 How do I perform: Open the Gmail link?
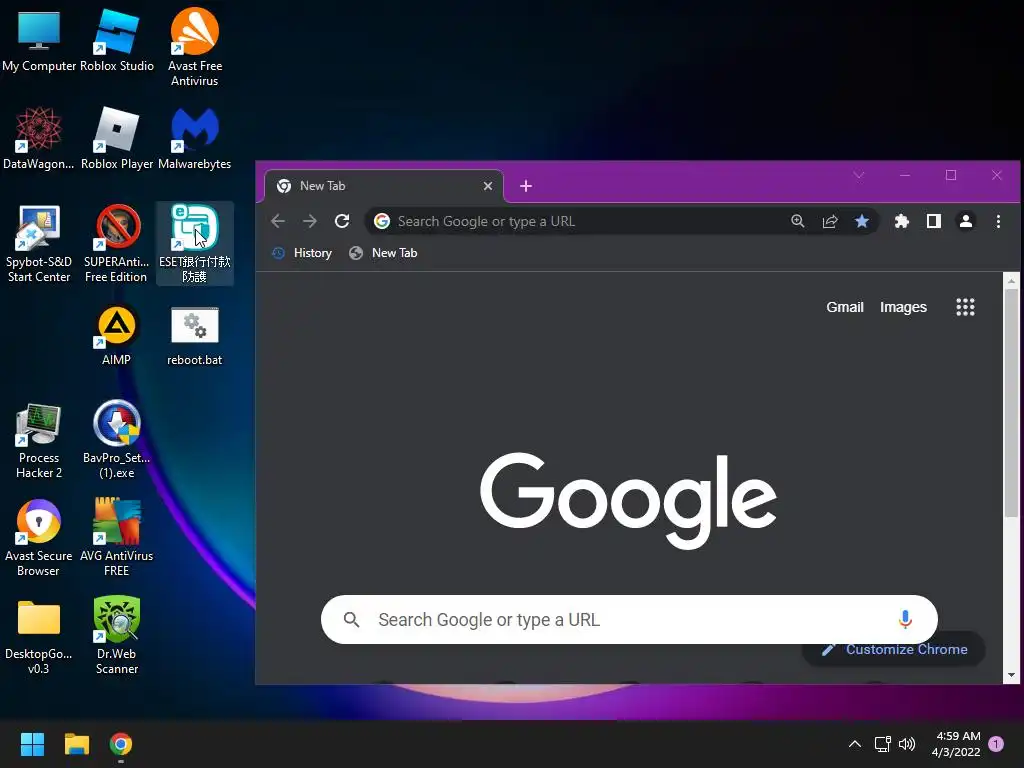click(x=844, y=307)
